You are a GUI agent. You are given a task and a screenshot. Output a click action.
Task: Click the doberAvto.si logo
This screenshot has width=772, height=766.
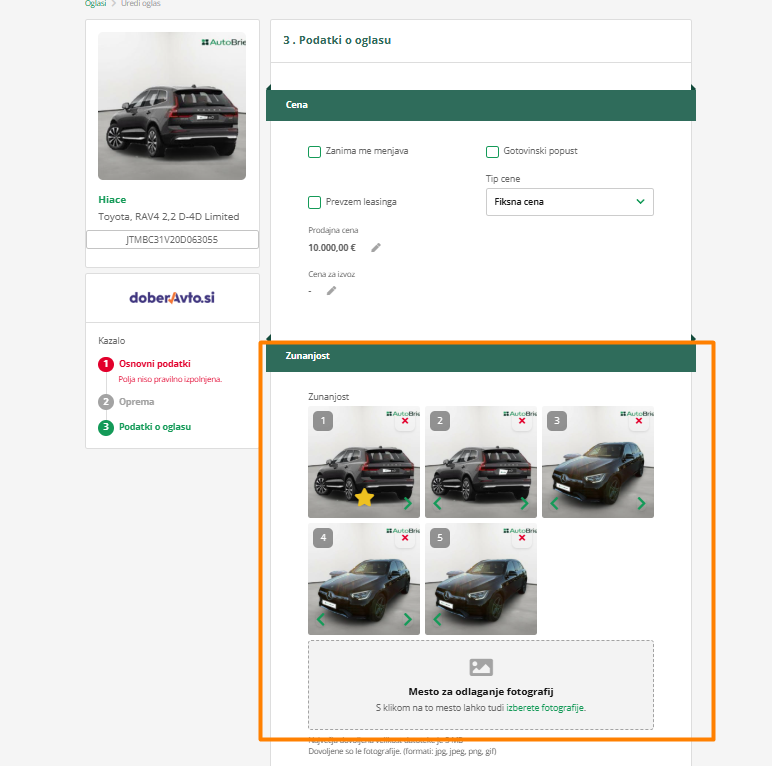pyautogui.click(x=172, y=298)
